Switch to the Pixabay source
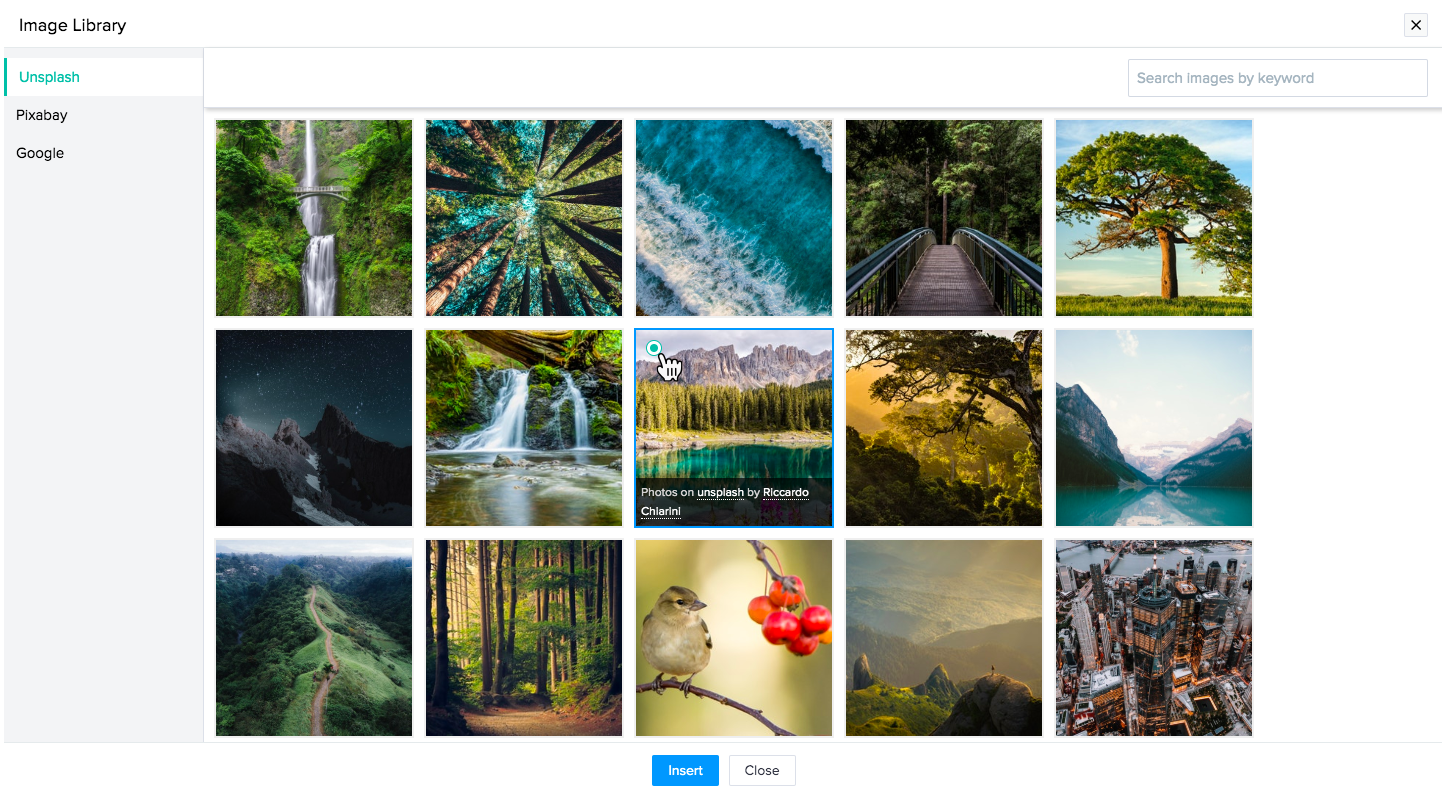The width and height of the screenshot is (1445, 795). coord(42,115)
